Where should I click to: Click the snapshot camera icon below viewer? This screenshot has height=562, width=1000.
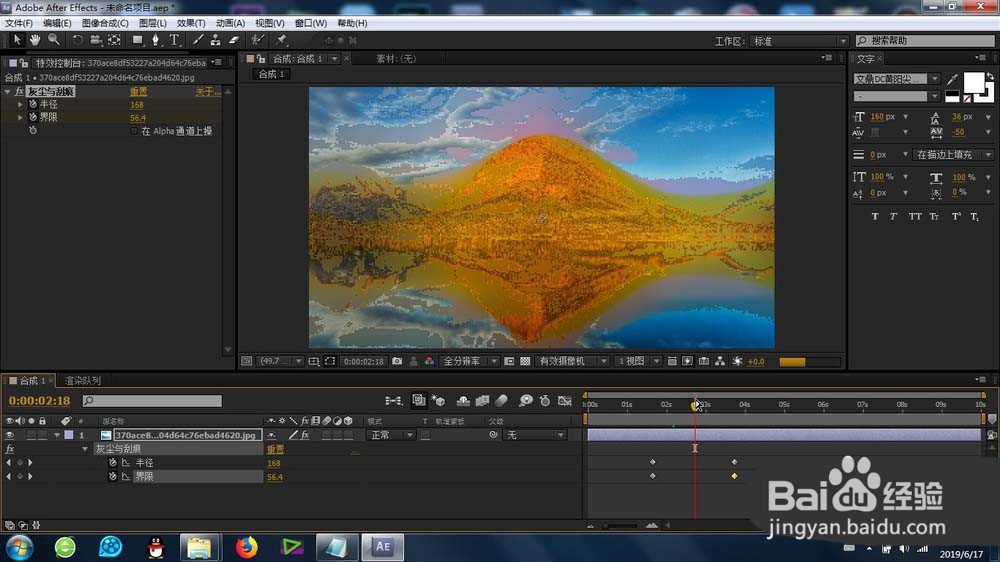397,361
